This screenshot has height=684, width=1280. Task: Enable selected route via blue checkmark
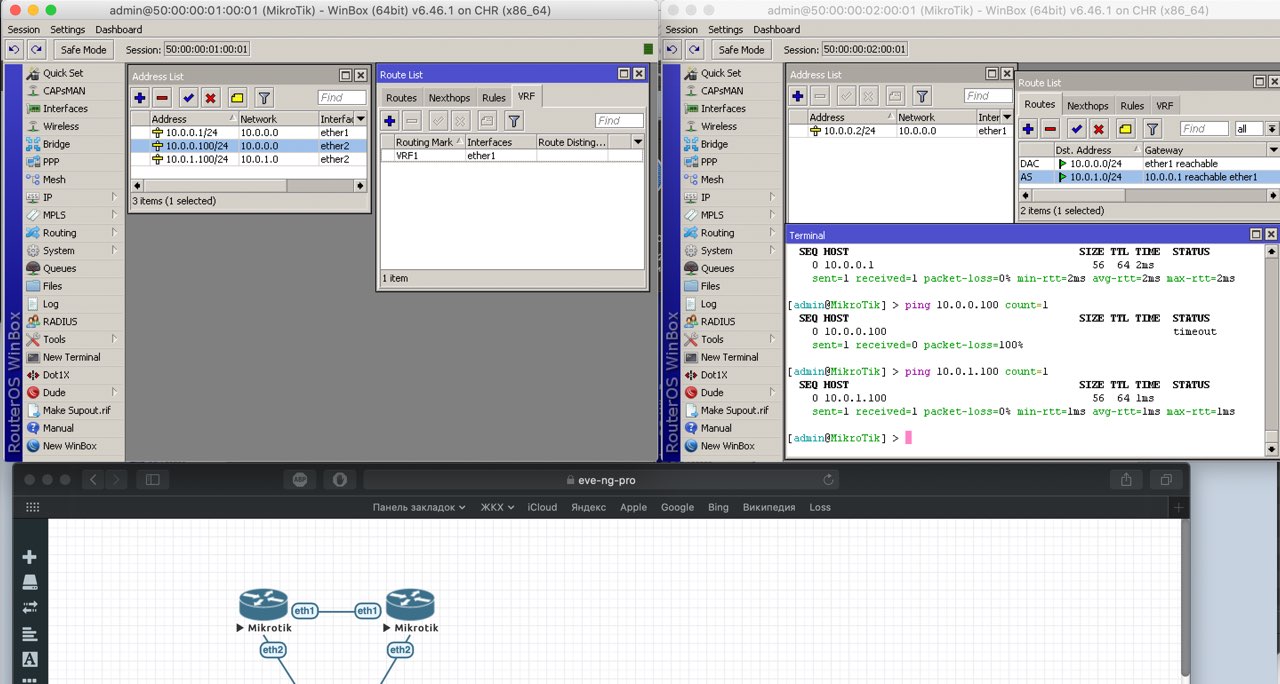pos(1076,128)
